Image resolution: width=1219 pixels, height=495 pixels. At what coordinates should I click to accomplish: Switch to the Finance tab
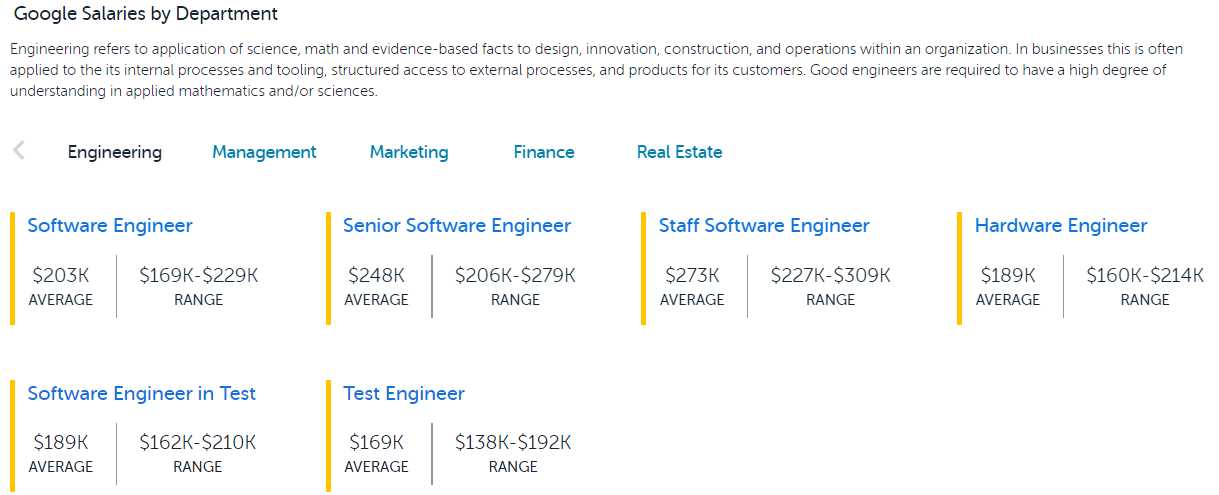tap(544, 152)
